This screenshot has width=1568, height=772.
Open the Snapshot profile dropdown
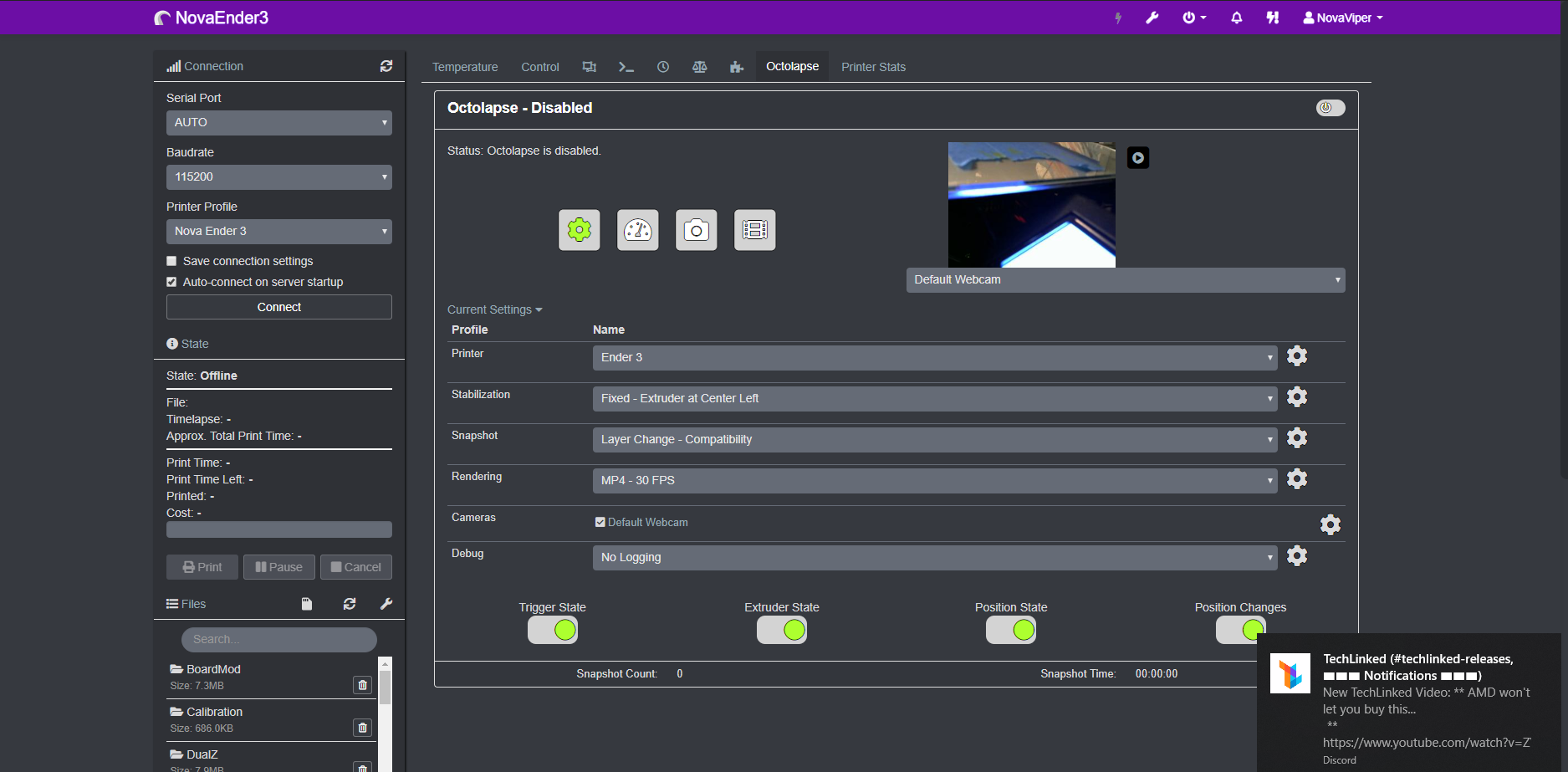[934, 438]
